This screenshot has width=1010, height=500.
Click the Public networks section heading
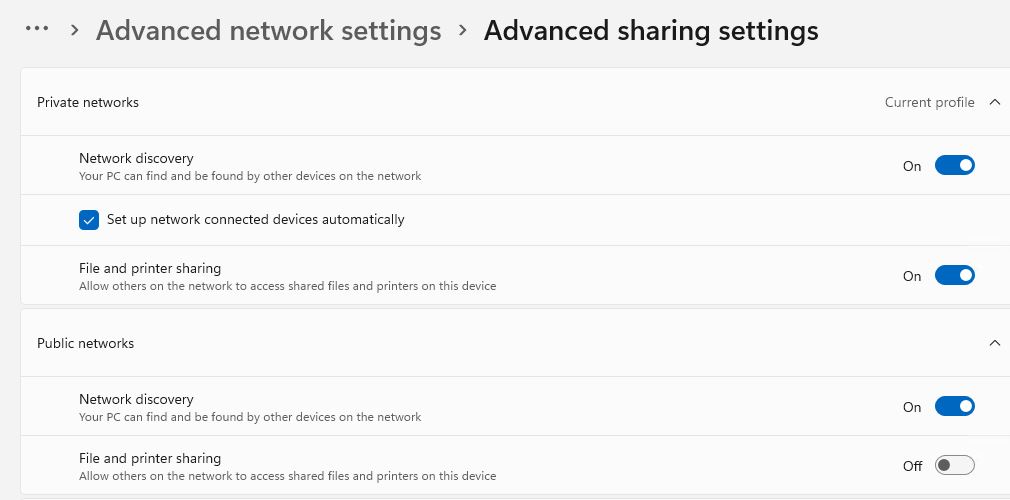tap(86, 343)
